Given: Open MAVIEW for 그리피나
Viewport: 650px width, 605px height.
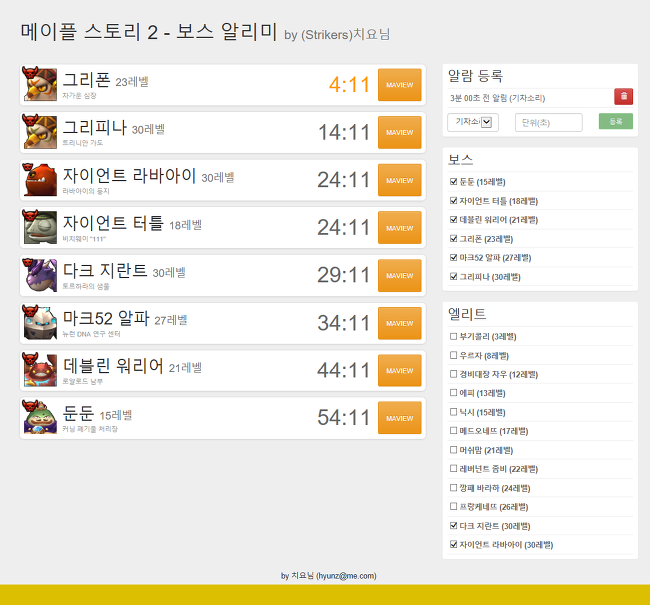Looking at the screenshot, I should click(400, 132).
